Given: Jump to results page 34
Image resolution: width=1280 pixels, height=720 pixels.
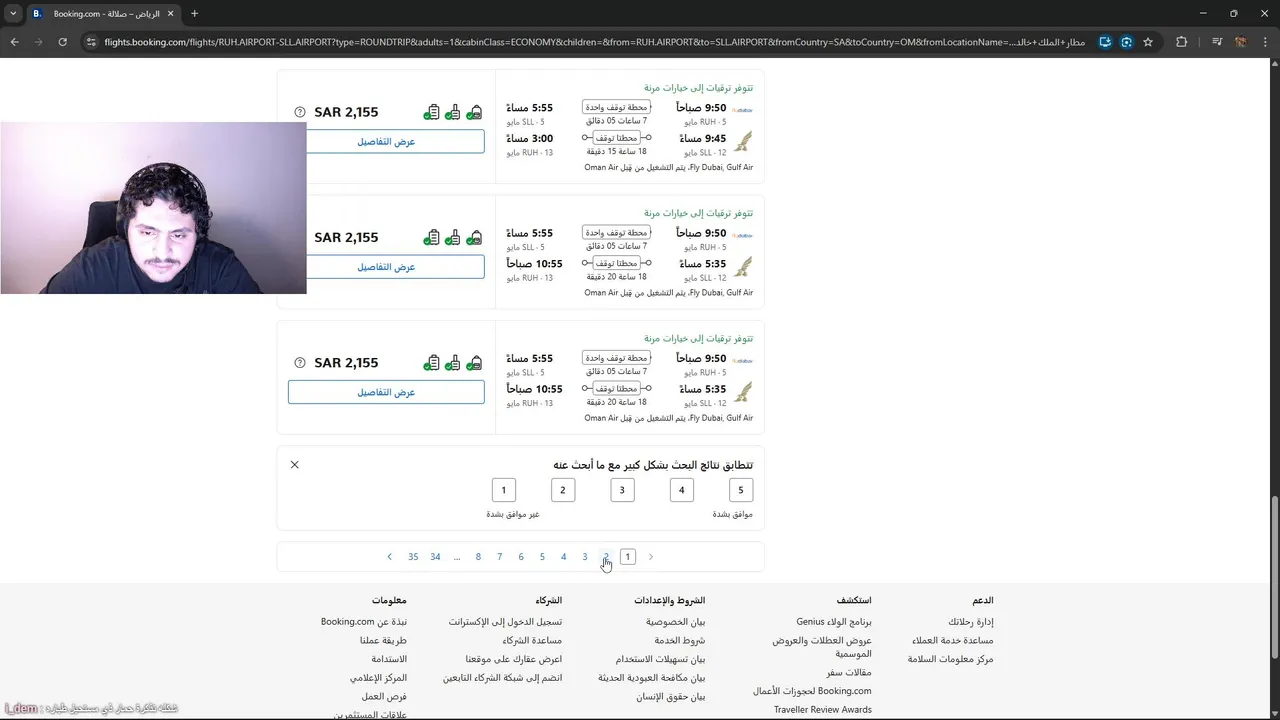Looking at the screenshot, I should (435, 557).
